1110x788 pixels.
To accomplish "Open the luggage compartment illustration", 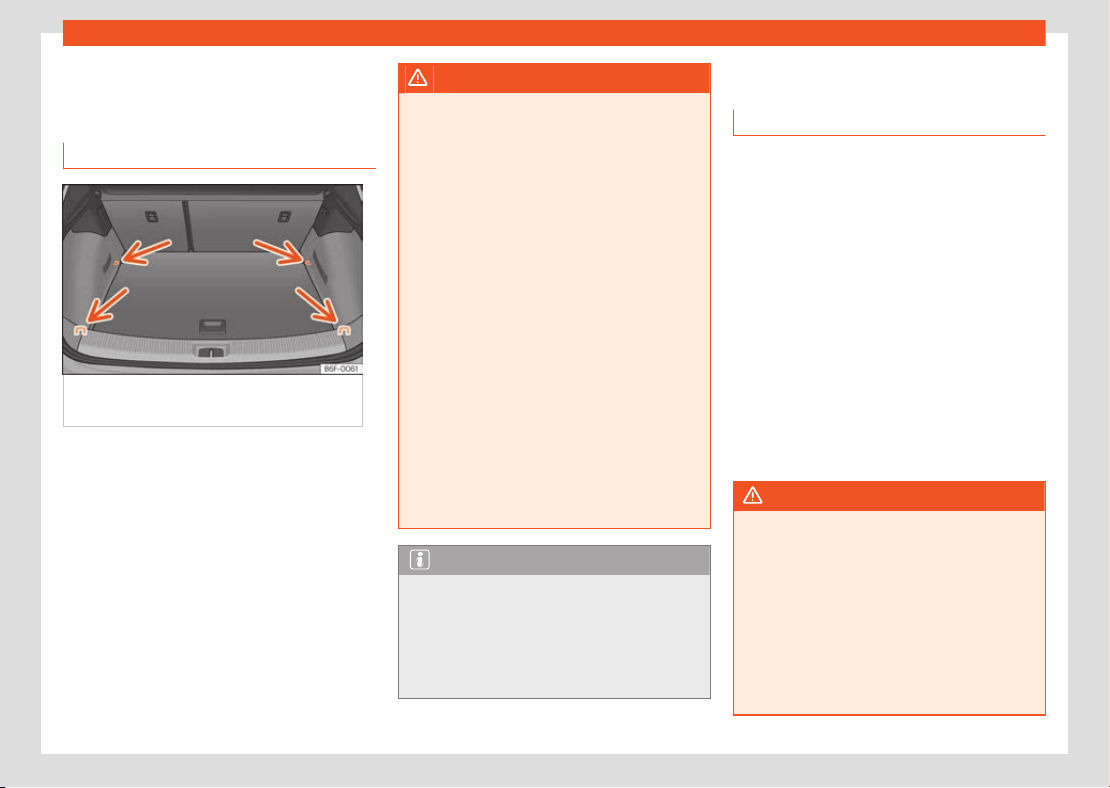I will (212, 279).
